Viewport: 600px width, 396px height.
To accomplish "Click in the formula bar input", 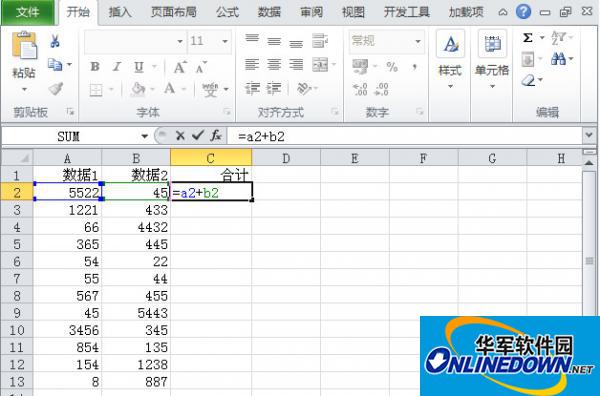I will [405, 136].
